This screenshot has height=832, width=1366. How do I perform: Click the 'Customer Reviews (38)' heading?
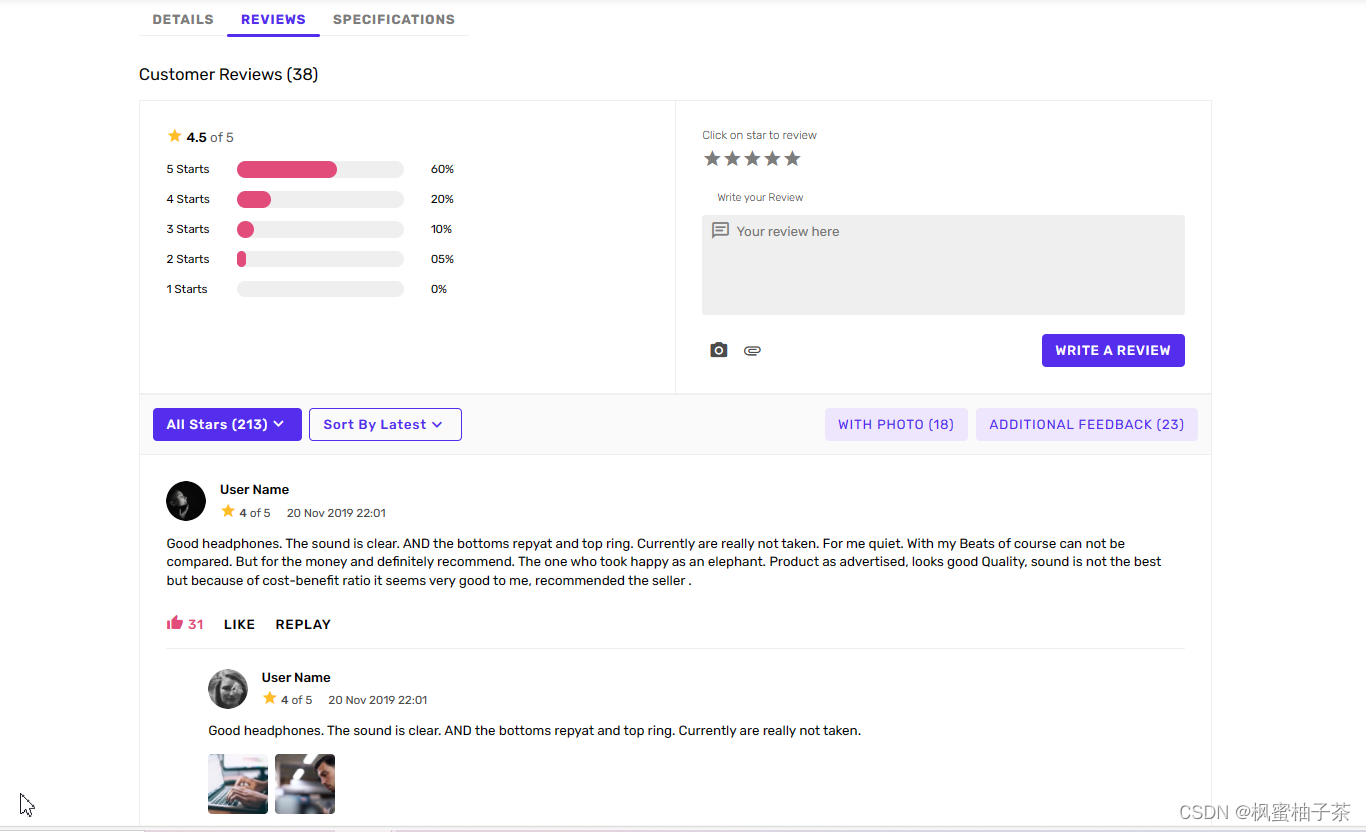coord(229,74)
